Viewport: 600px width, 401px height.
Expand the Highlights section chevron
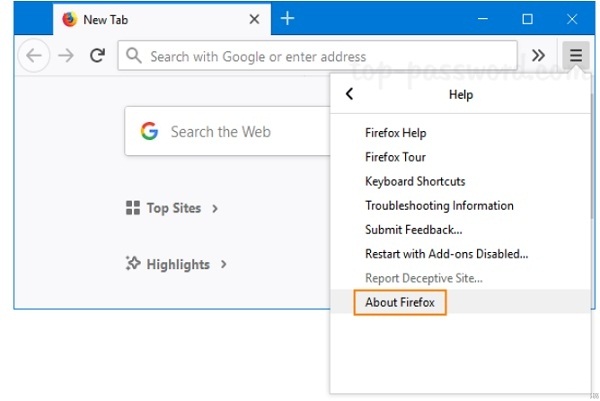[224, 264]
